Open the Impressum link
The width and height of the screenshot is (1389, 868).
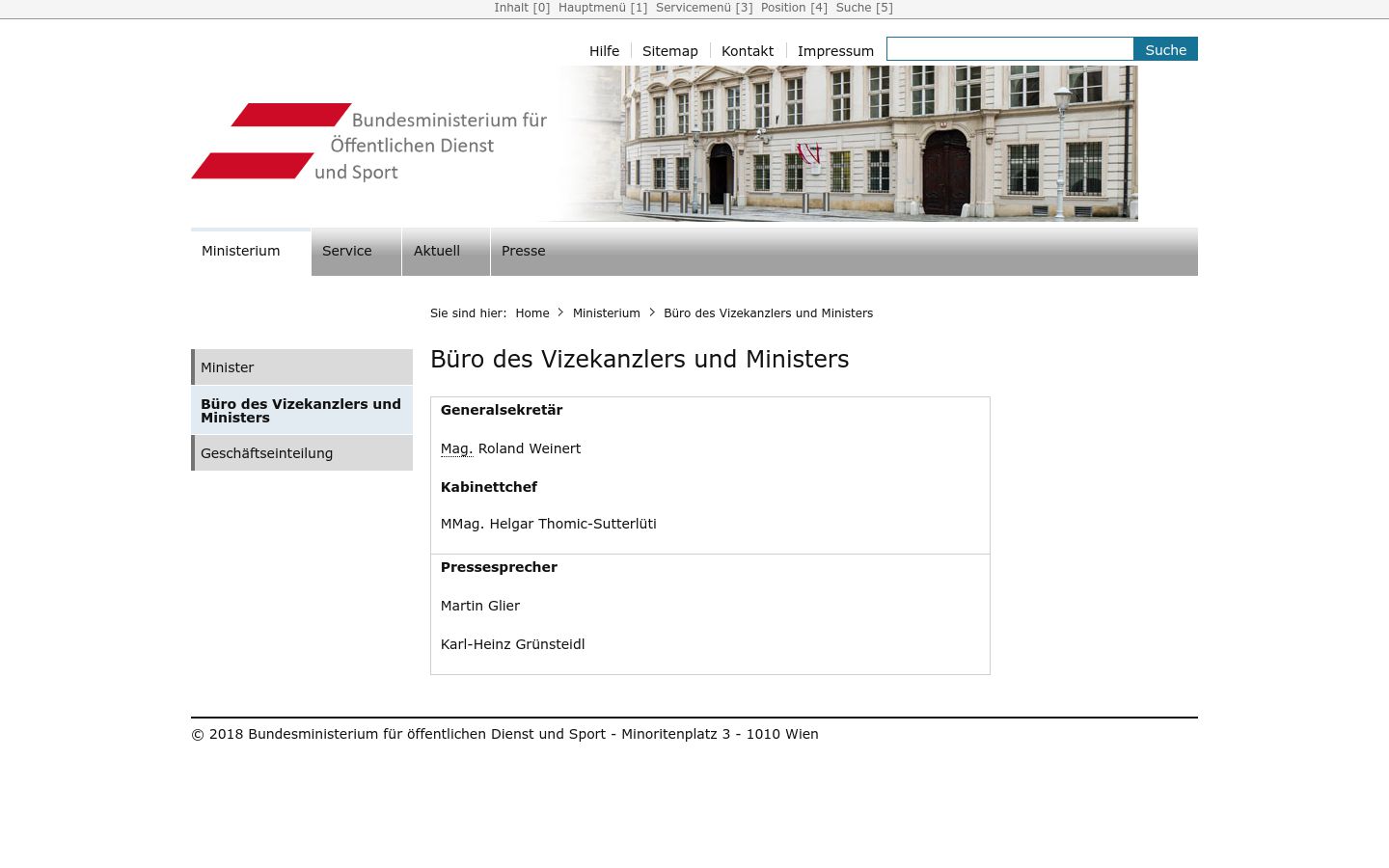point(835,51)
